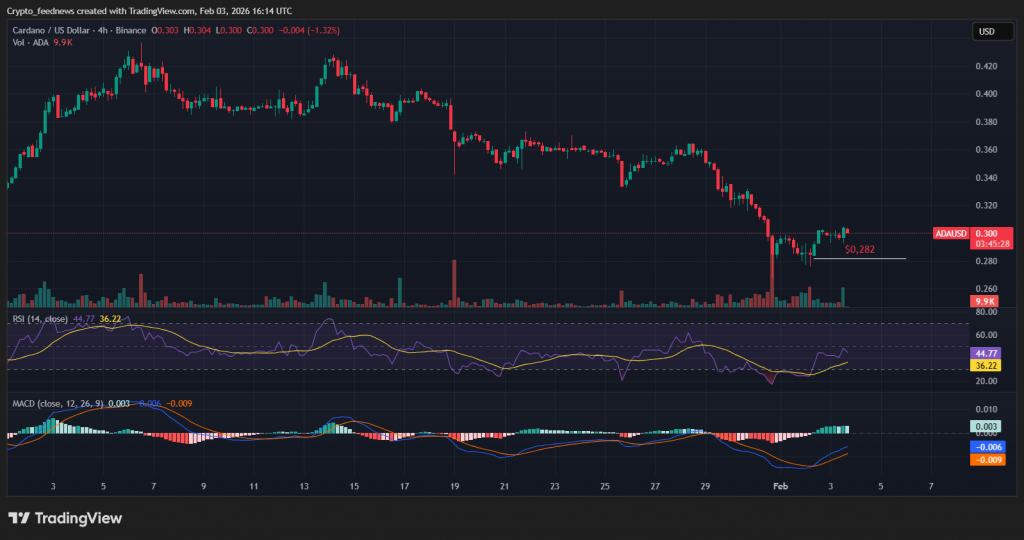Image resolution: width=1024 pixels, height=540 pixels.
Task: Click the C0.300 close value in legend
Action: [x=260, y=31]
